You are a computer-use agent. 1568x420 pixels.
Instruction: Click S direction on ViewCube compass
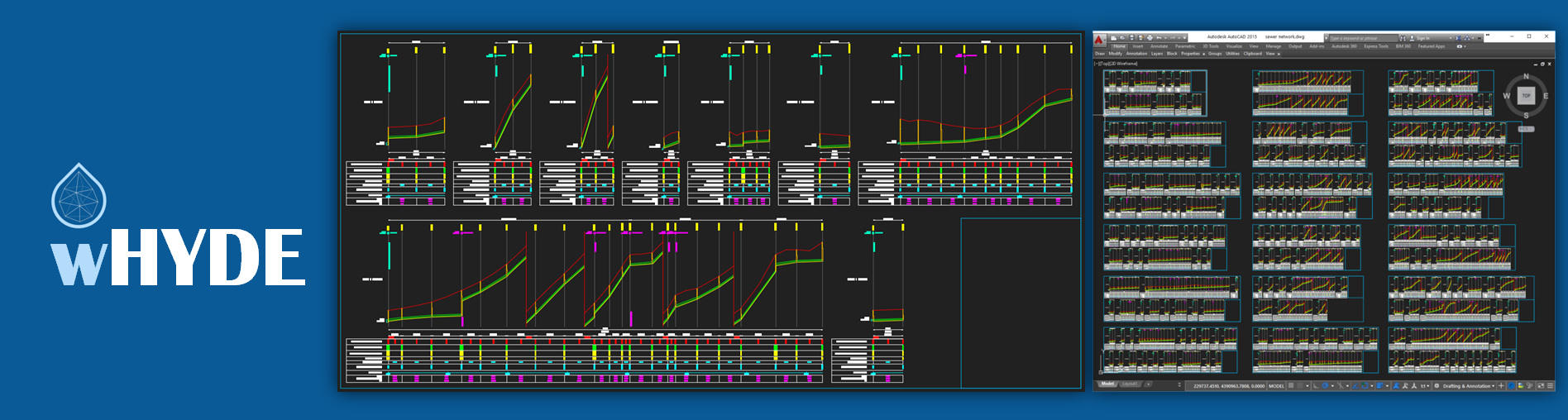click(1526, 116)
